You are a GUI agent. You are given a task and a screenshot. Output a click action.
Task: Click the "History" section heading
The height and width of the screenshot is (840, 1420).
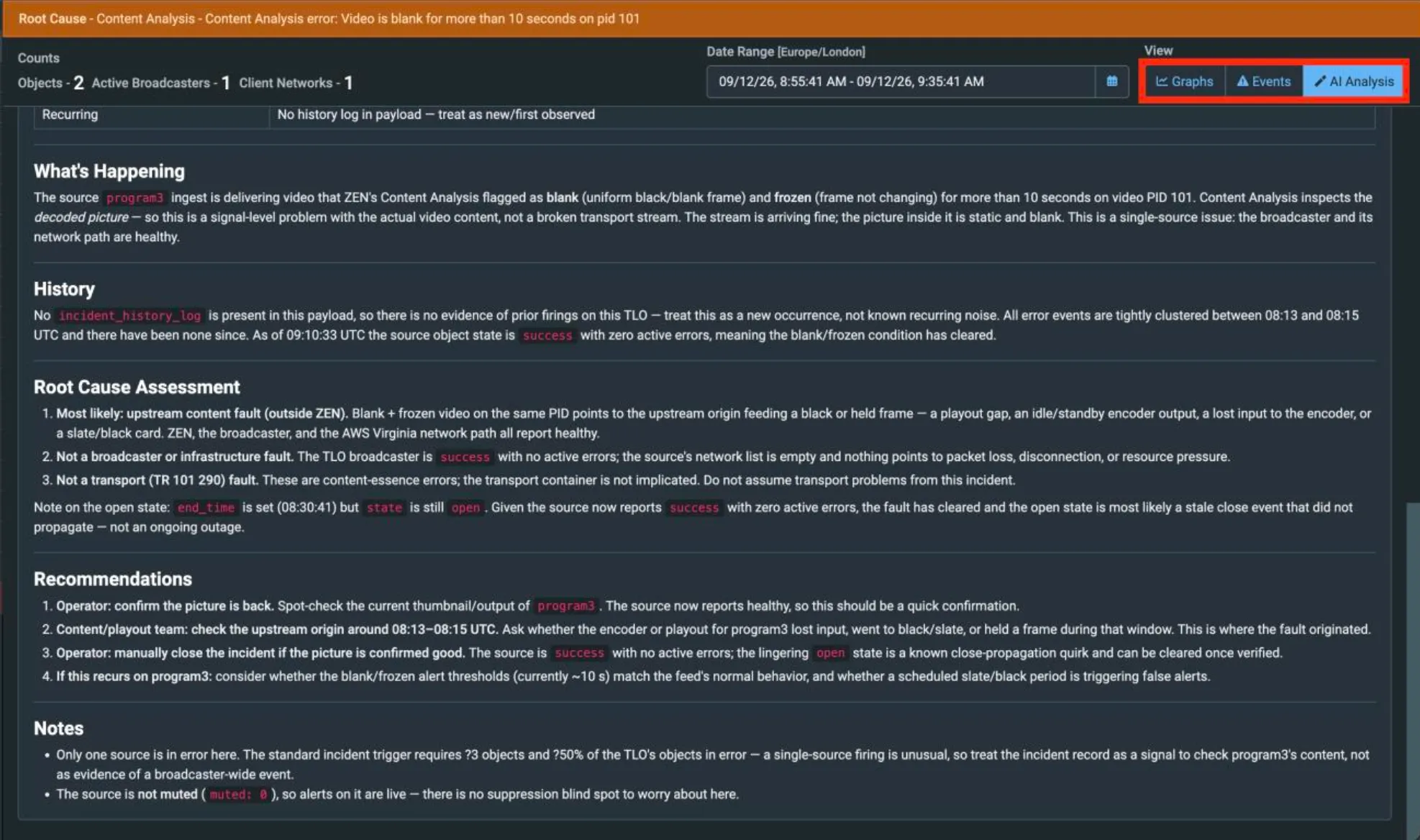point(64,289)
